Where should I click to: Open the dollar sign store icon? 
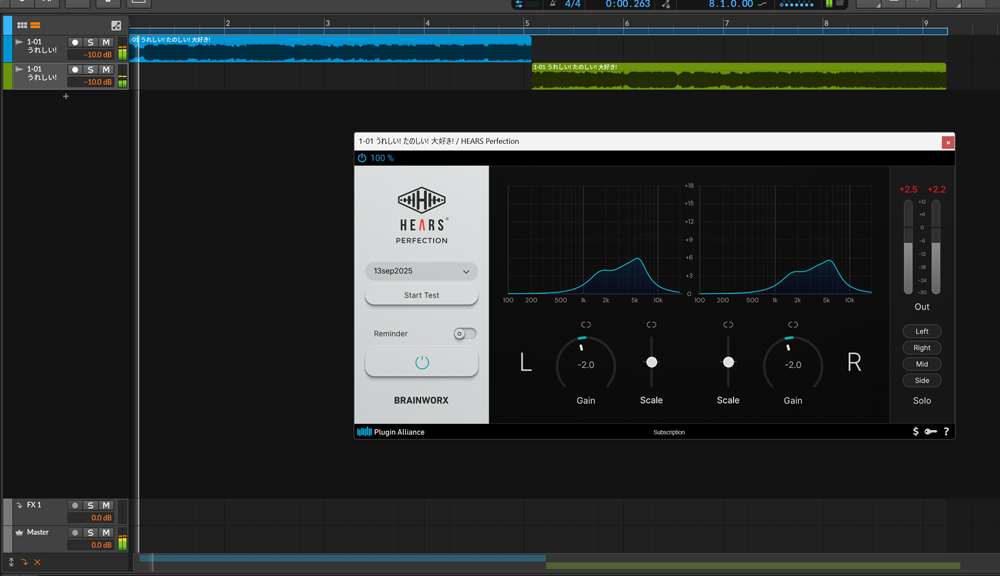pos(916,432)
